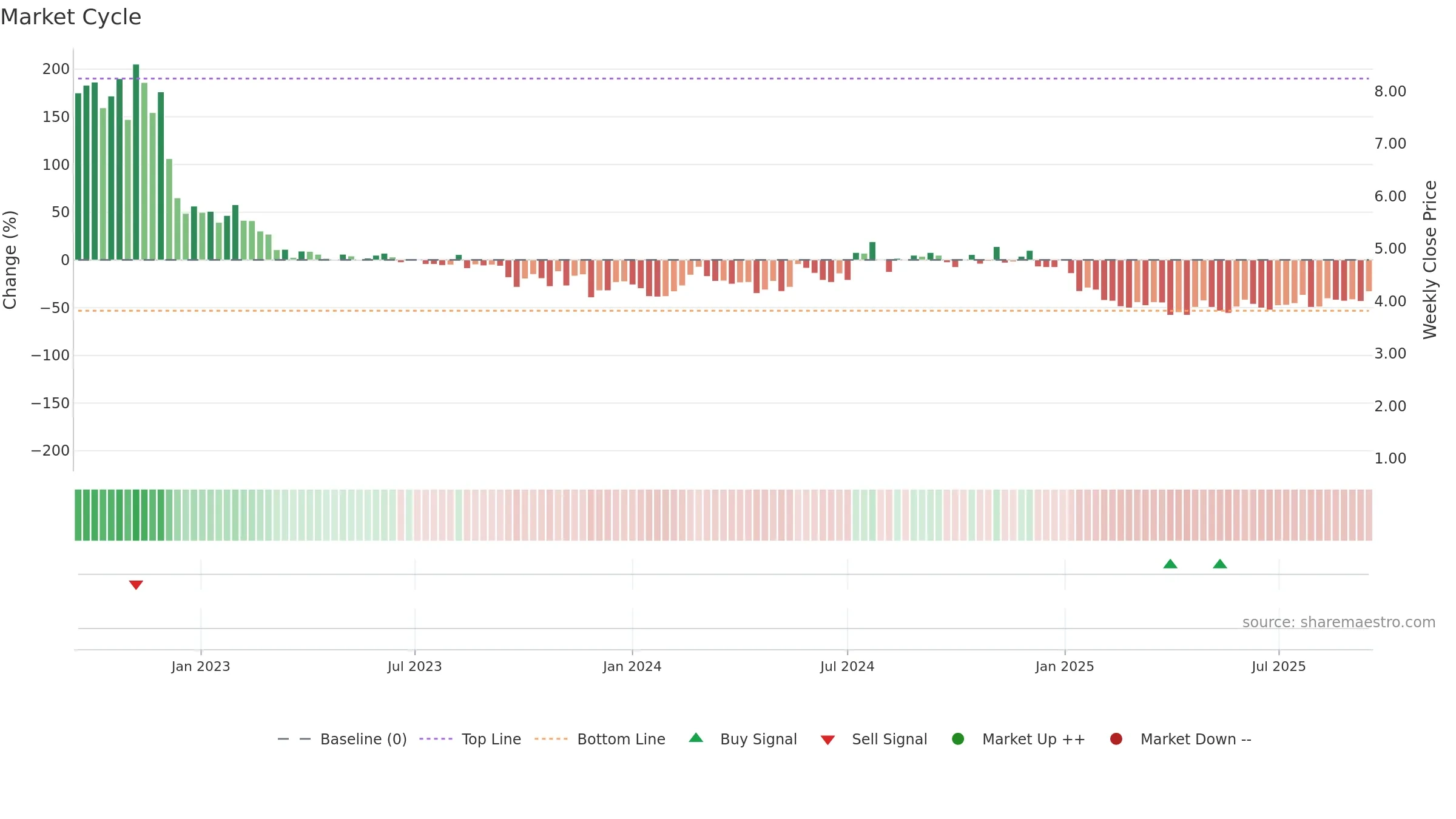This screenshot has width=1456, height=819.
Task: Click the Change (%) axis title
Action: coord(10,260)
